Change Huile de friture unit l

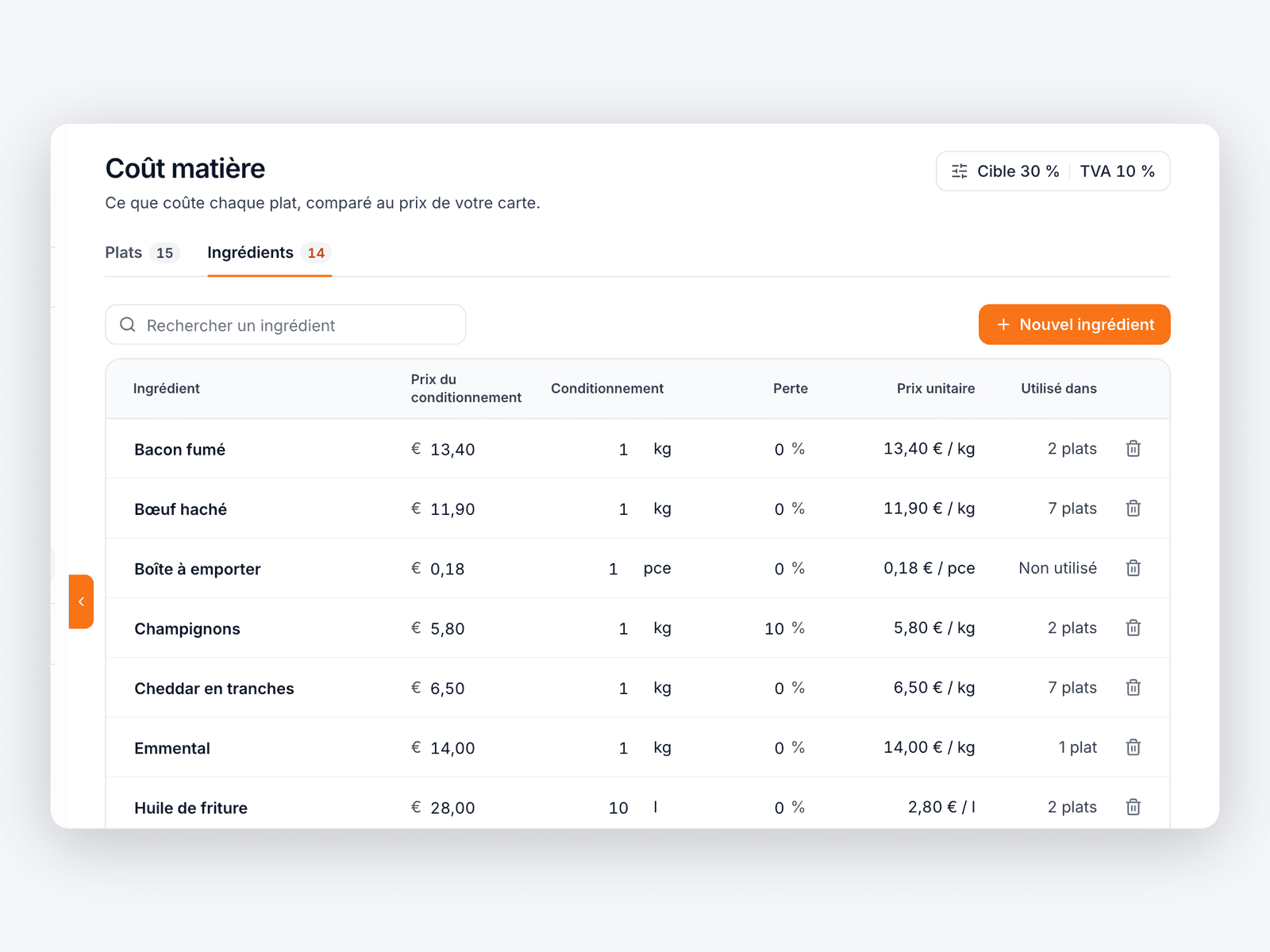tap(656, 807)
